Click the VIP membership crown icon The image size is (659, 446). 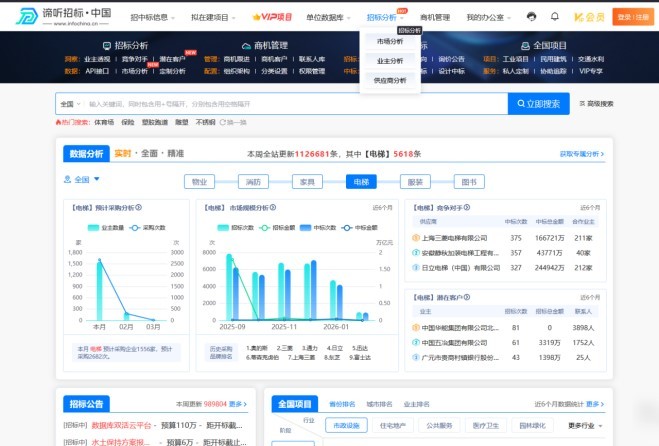[579, 17]
